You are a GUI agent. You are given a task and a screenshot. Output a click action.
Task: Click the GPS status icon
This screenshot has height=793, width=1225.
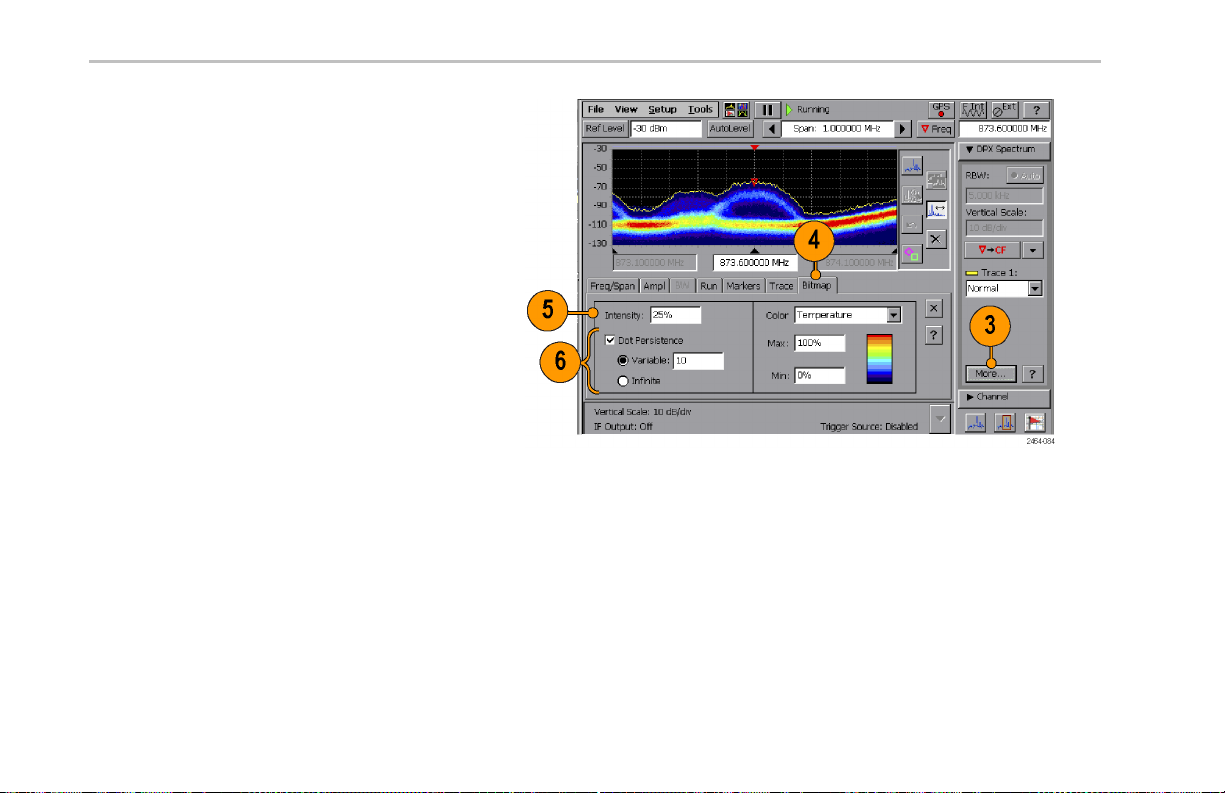coord(940,109)
